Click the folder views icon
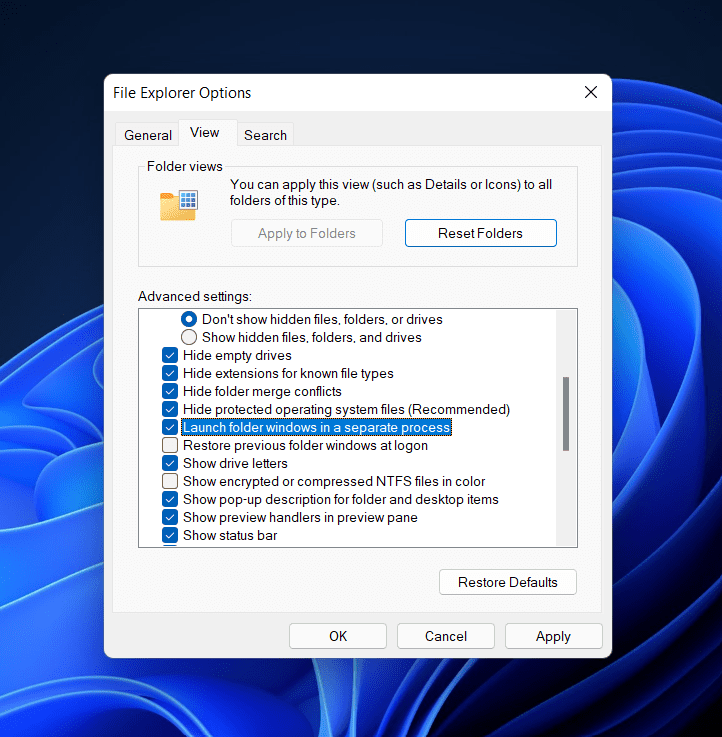 point(178,204)
